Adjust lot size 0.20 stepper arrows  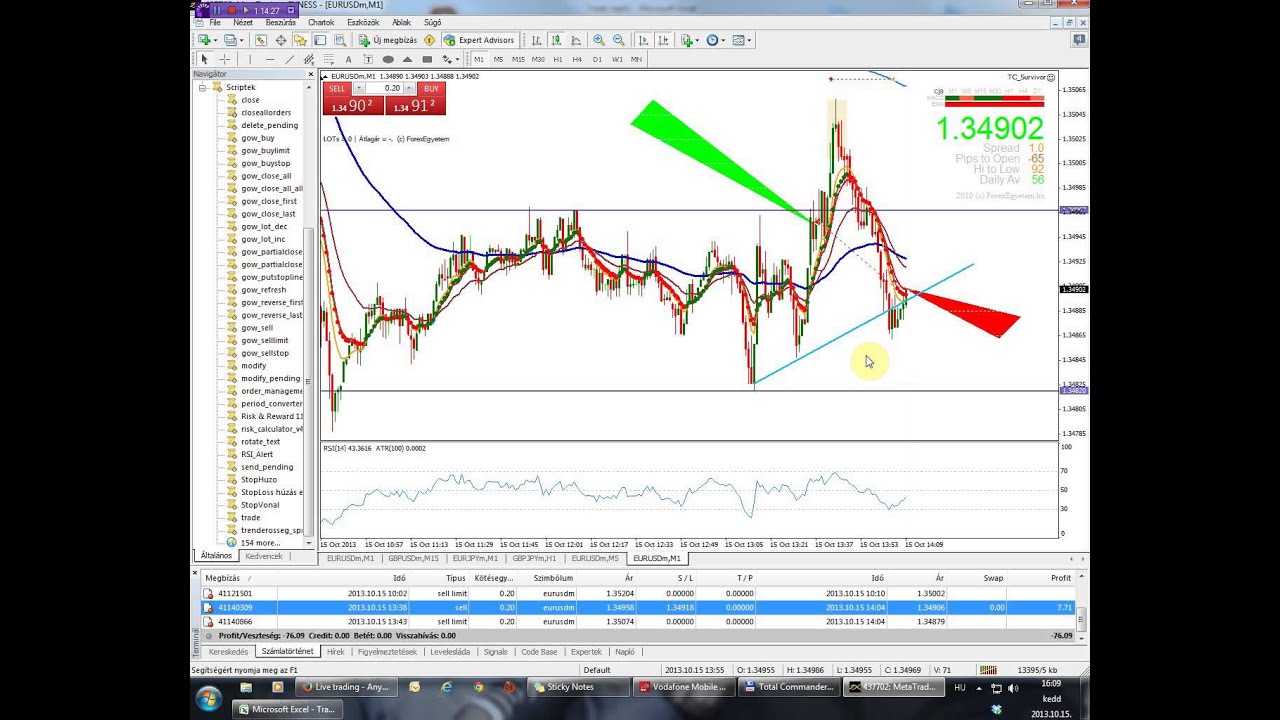408,88
